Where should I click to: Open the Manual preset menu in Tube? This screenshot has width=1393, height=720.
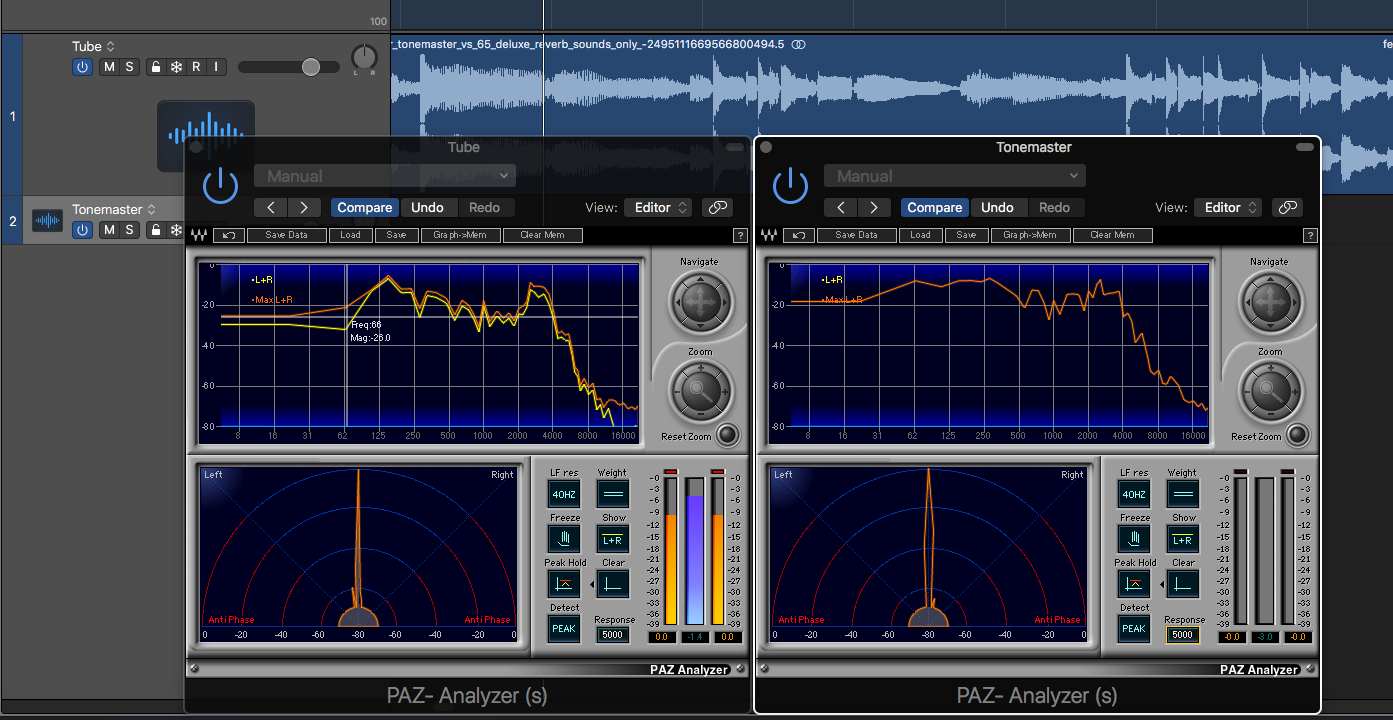[385, 176]
